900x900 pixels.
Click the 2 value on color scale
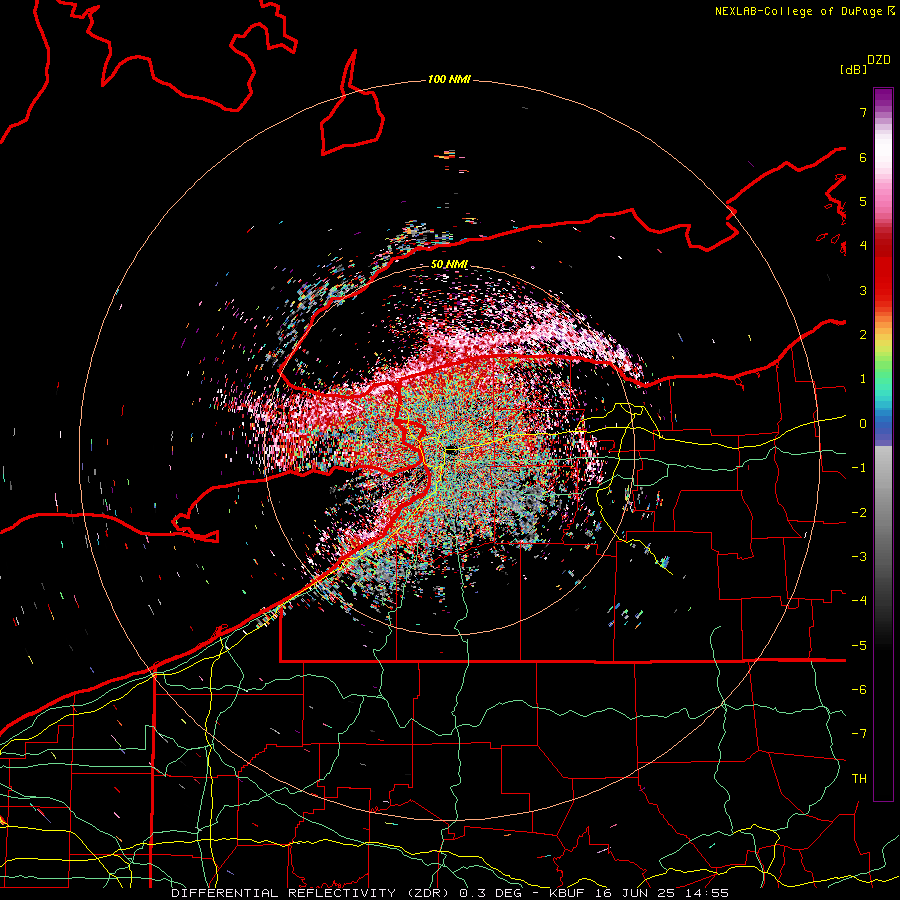[863, 335]
